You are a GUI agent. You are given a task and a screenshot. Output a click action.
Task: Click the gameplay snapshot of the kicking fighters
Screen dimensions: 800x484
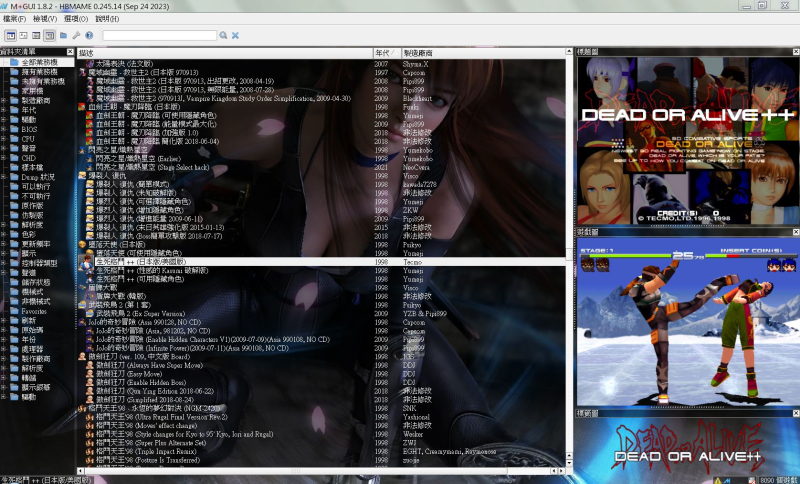(688, 322)
